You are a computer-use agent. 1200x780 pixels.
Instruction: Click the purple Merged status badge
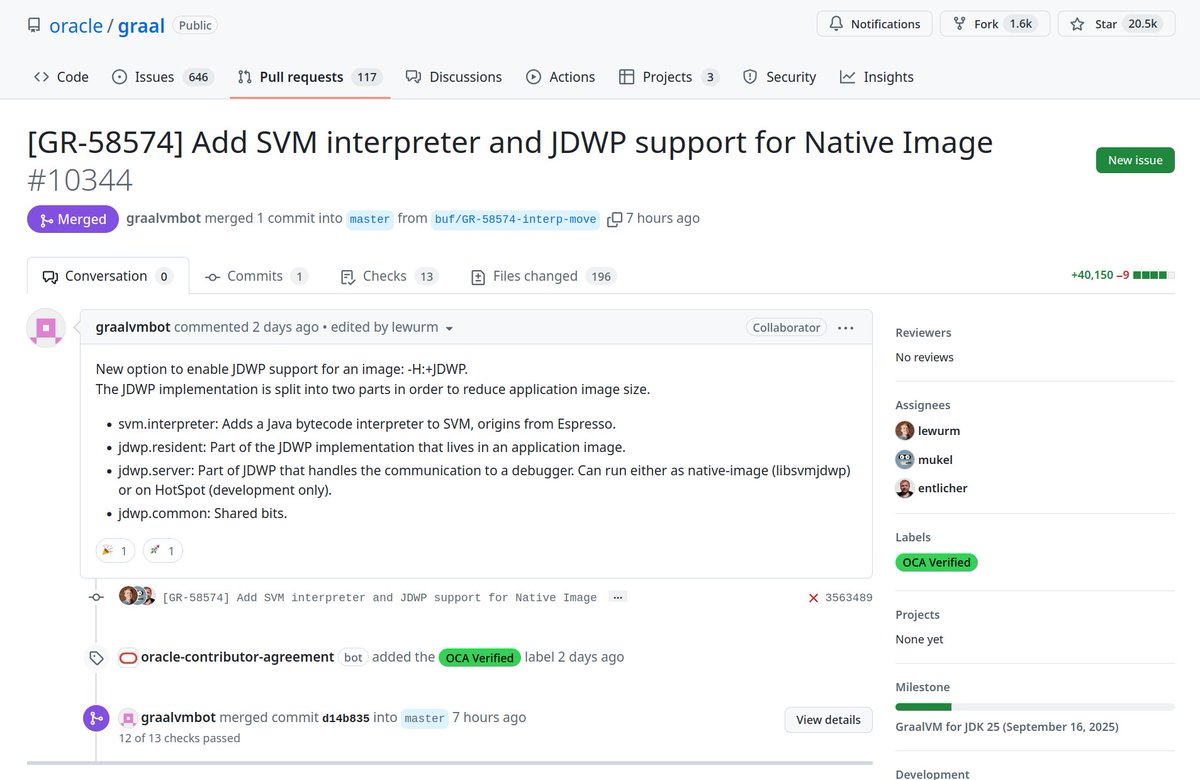click(72, 219)
